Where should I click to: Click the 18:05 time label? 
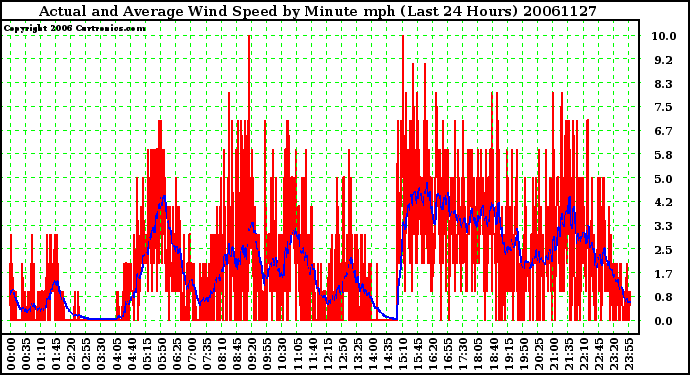478,354
